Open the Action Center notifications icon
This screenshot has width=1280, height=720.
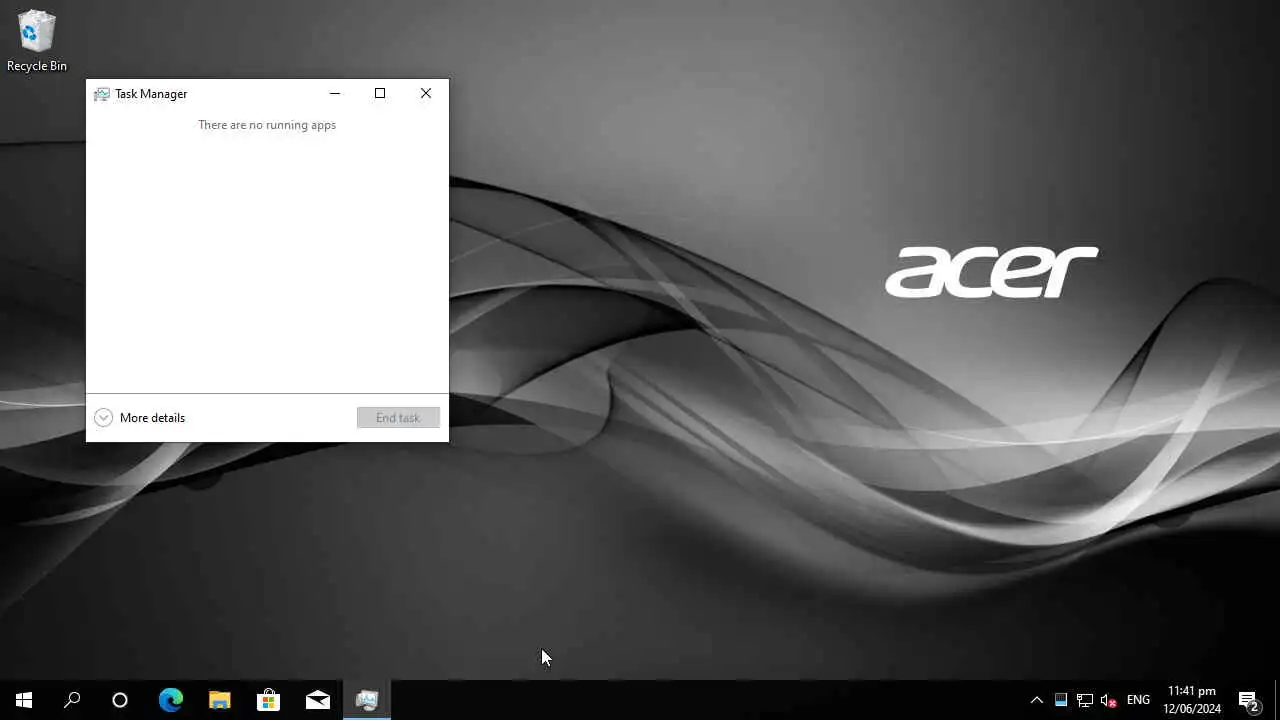[x=1248, y=700]
